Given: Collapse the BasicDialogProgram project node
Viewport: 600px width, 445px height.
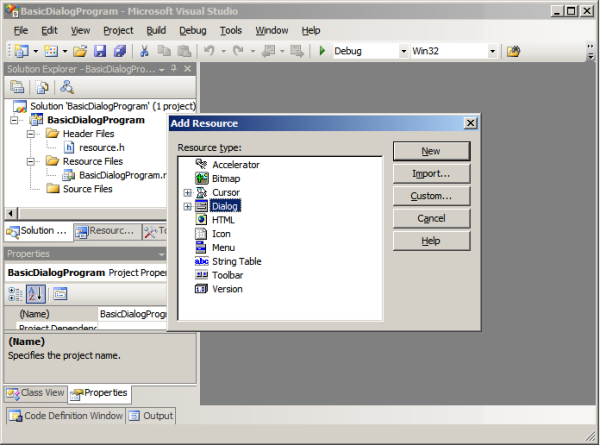Looking at the screenshot, I should [x=14, y=120].
